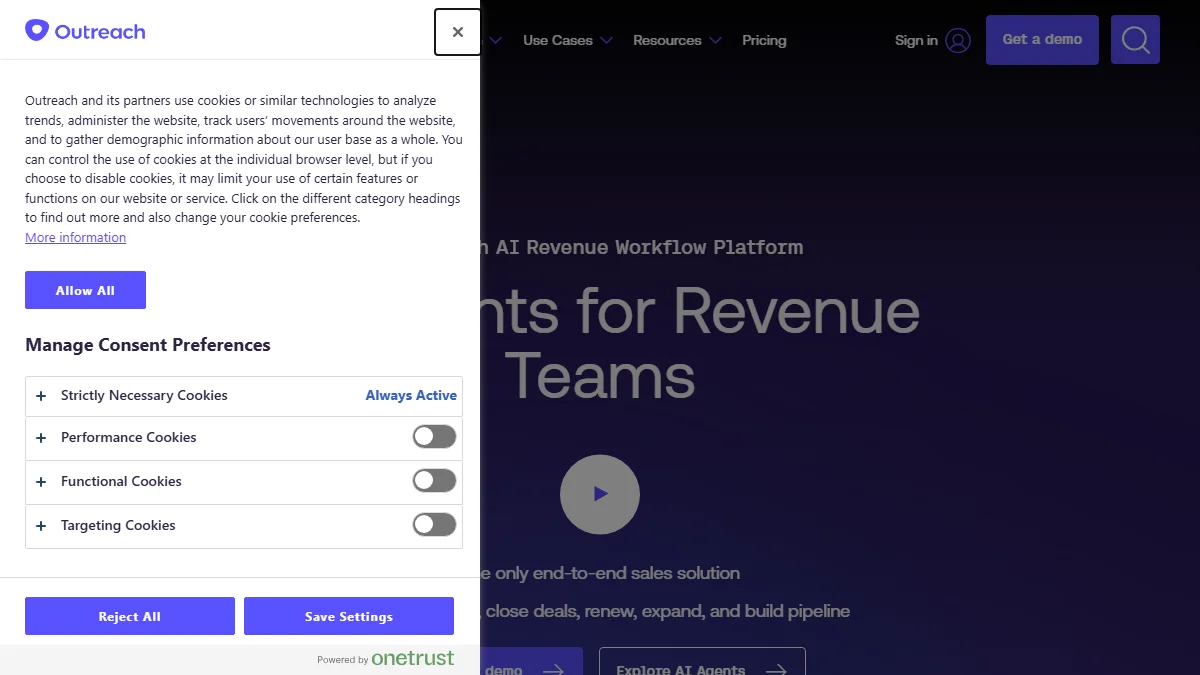Screen dimensions: 1200x675
Task: Open the OneTrust powered-by logo link
Action: pyautogui.click(x=386, y=659)
